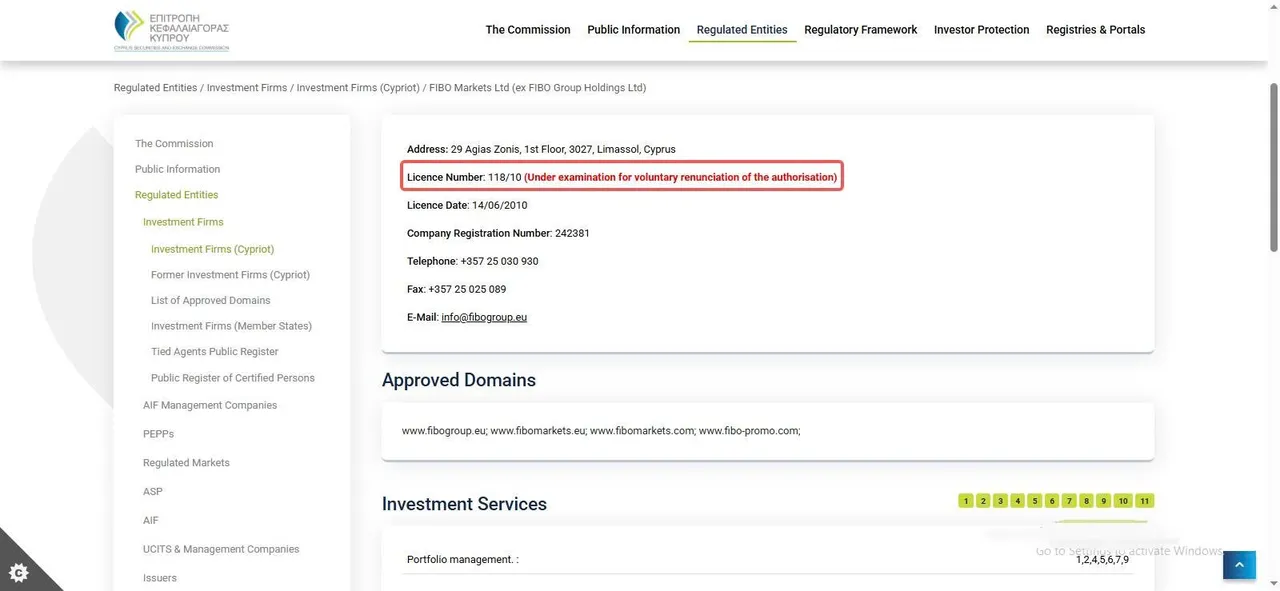Open Investment Firms (Member States) sidebar link
The image size is (1280, 591).
(231, 326)
